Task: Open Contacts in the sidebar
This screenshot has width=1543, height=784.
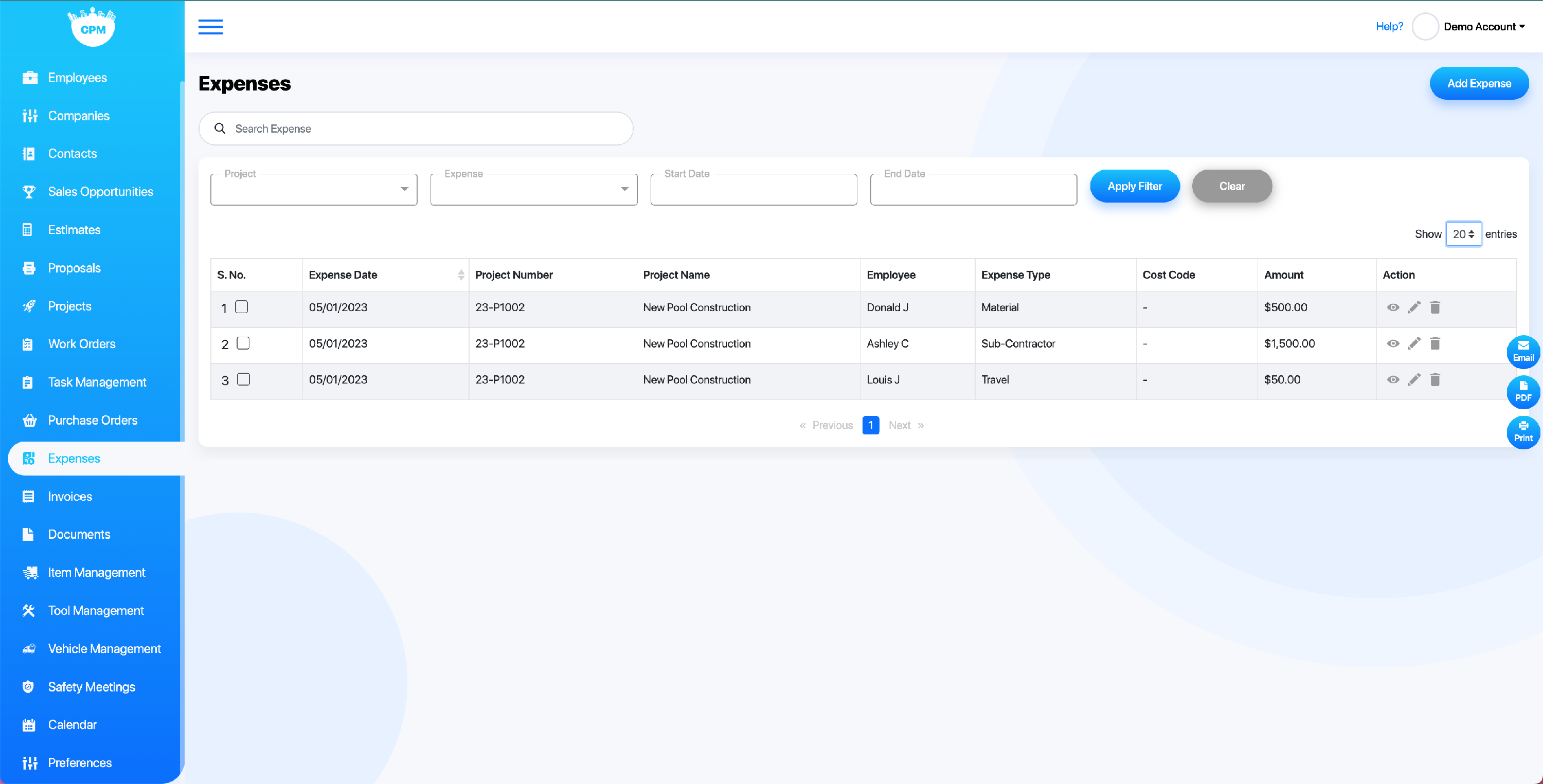Action: [x=72, y=153]
